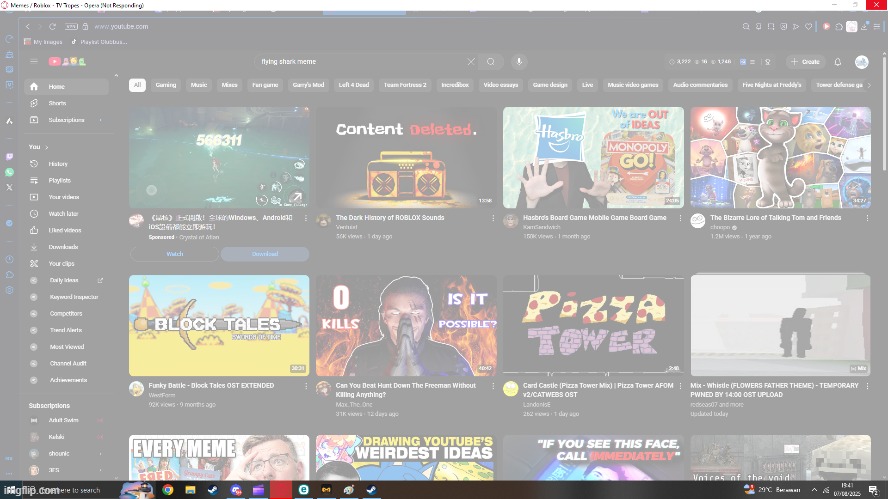This screenshot has width=888, height=499.
Task: Open options menu for Hasbro video
Action: click(680, 218)
